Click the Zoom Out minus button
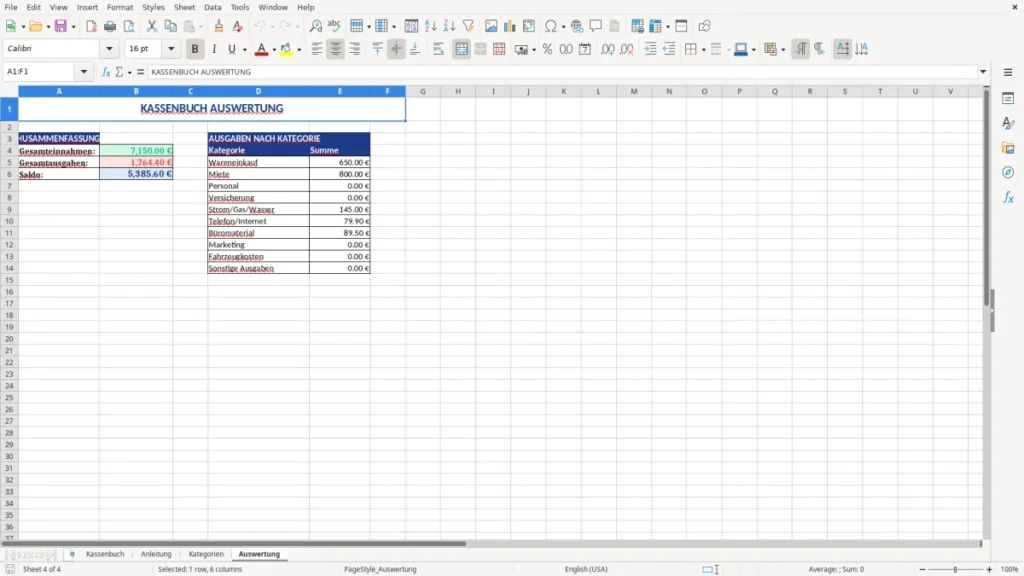1024x576 pixels. click(x=922, y=569)
